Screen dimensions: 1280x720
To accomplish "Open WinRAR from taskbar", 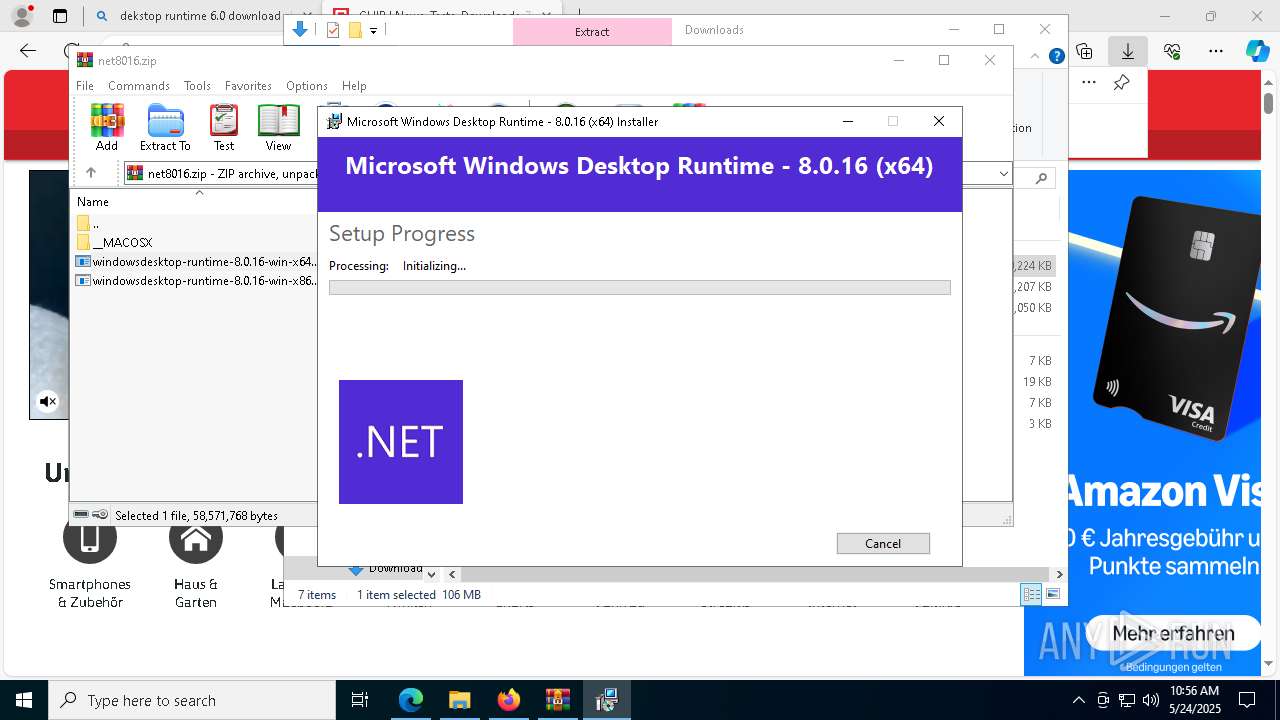I will point(557,700).
